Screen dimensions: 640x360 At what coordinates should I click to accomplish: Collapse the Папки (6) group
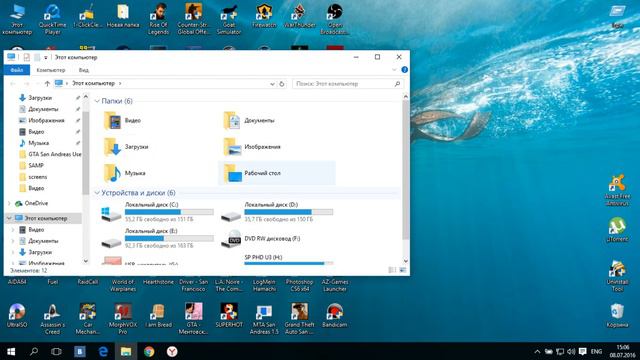97,101
